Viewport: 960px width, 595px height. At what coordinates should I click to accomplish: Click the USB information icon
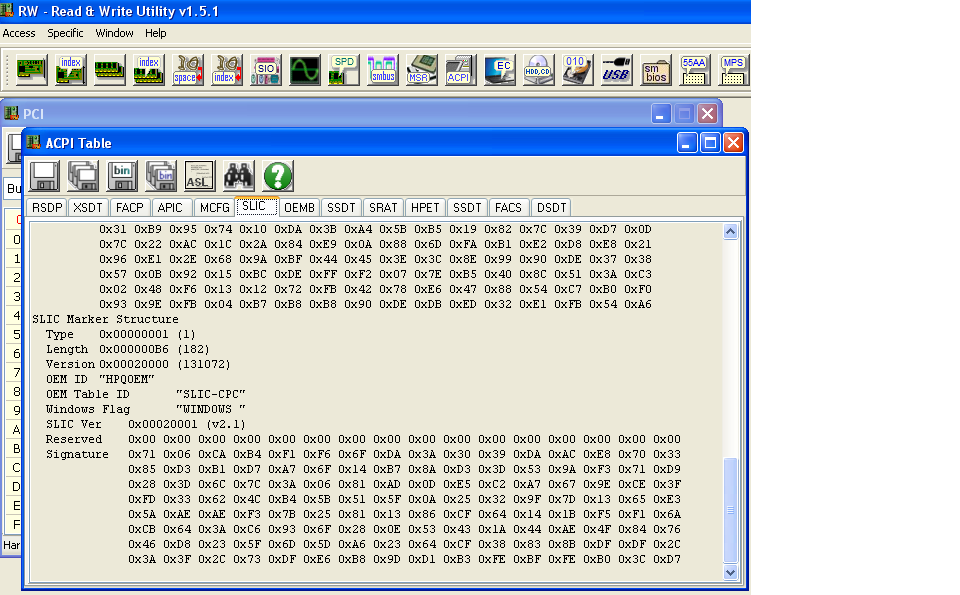point(616,69)
